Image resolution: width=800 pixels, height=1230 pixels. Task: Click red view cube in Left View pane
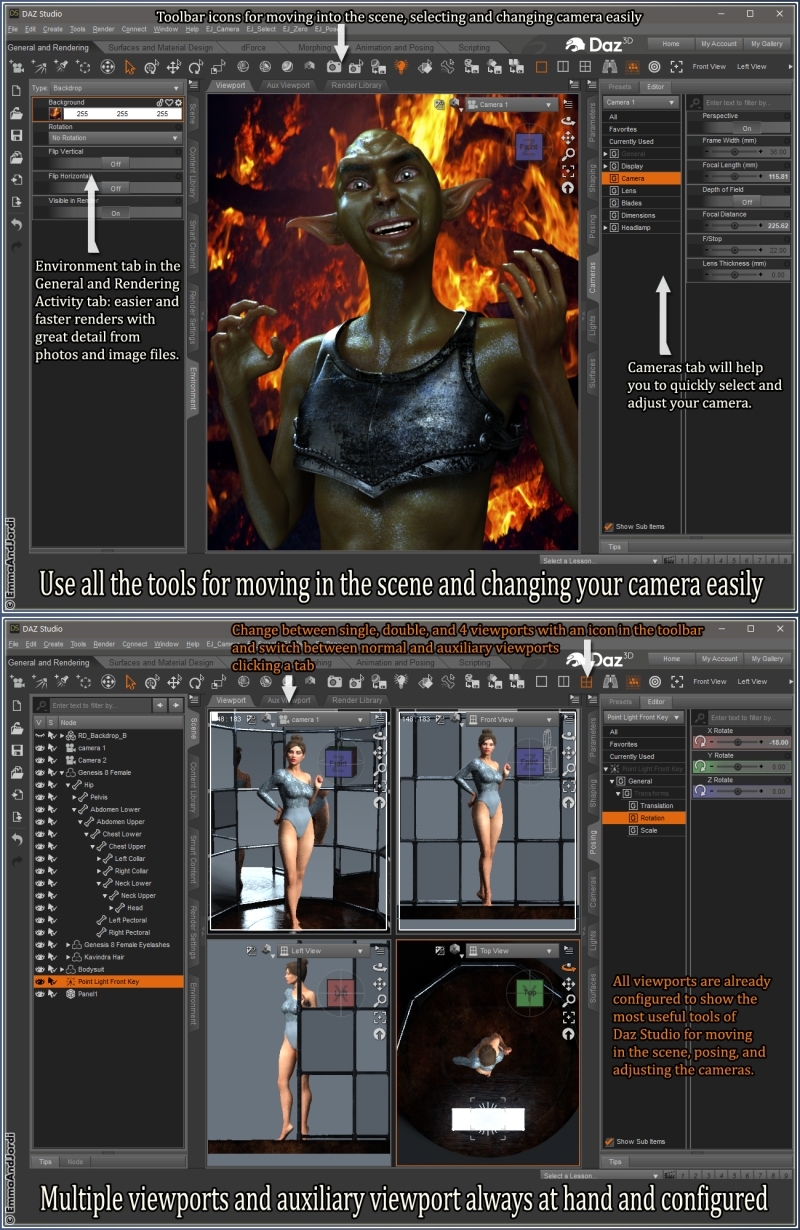point(340,993)
